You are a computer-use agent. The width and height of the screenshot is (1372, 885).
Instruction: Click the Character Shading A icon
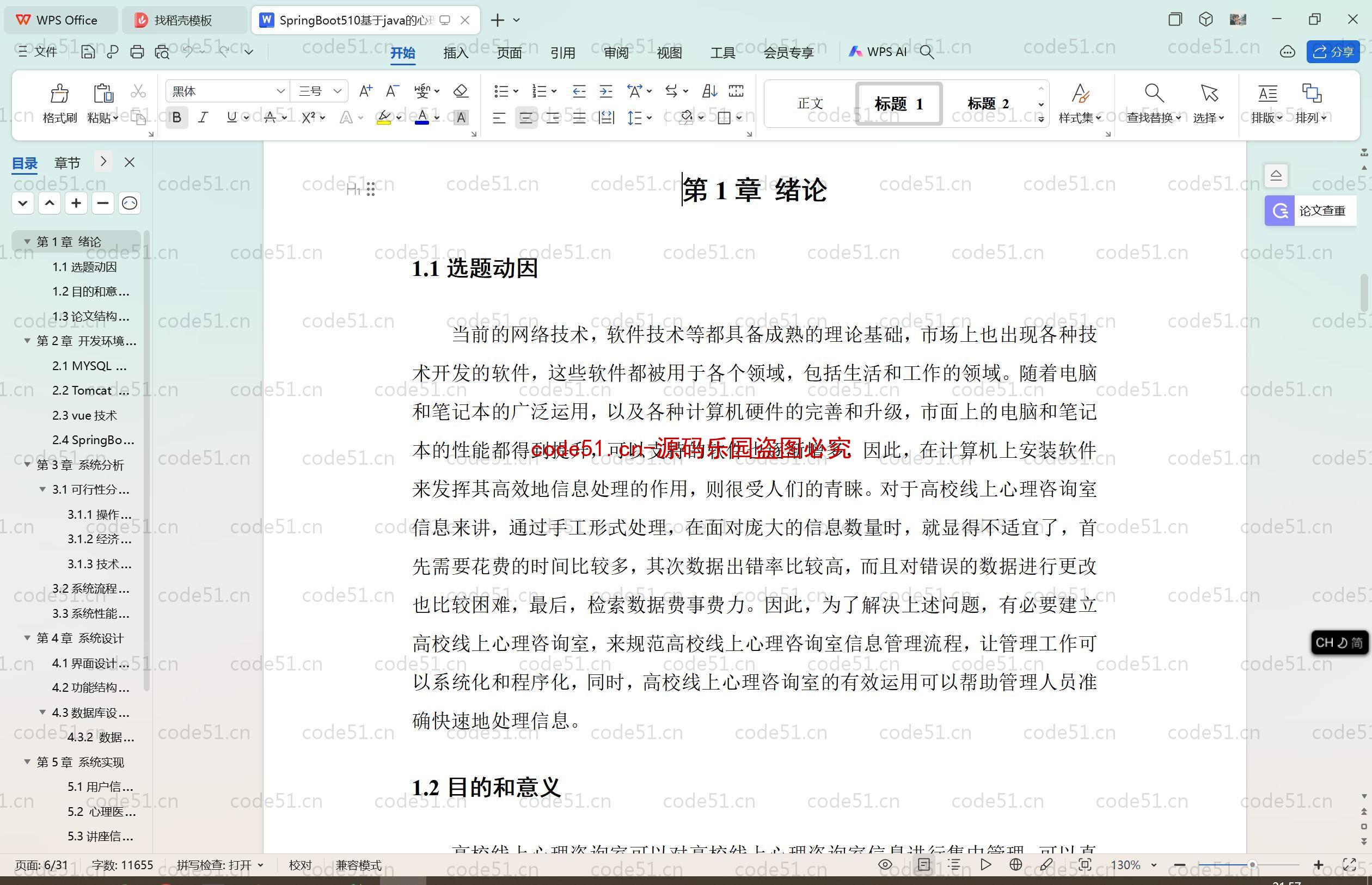461,118
